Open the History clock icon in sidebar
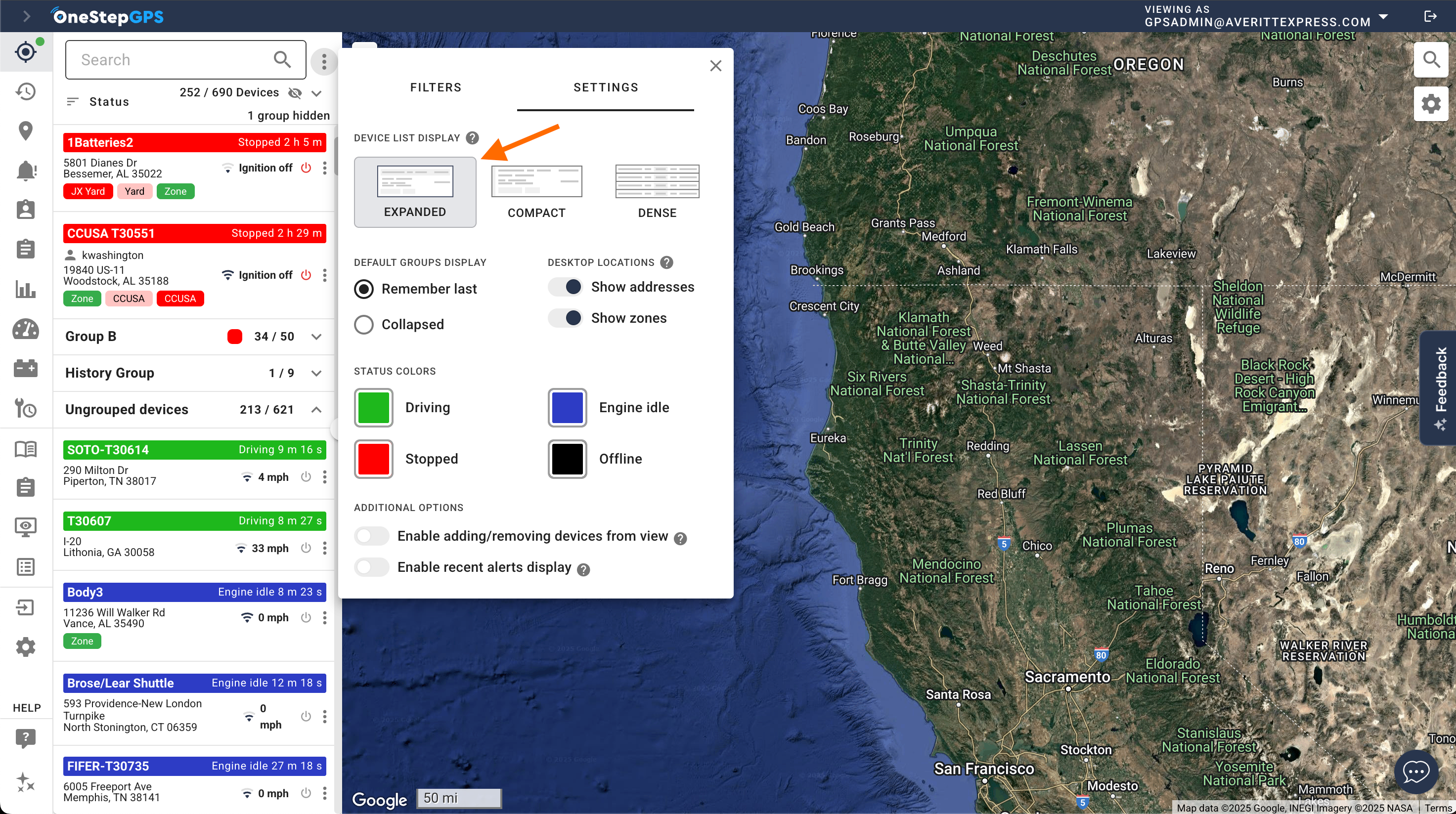1456x814 pixels. pyautogui.click(x=25, y=91)
